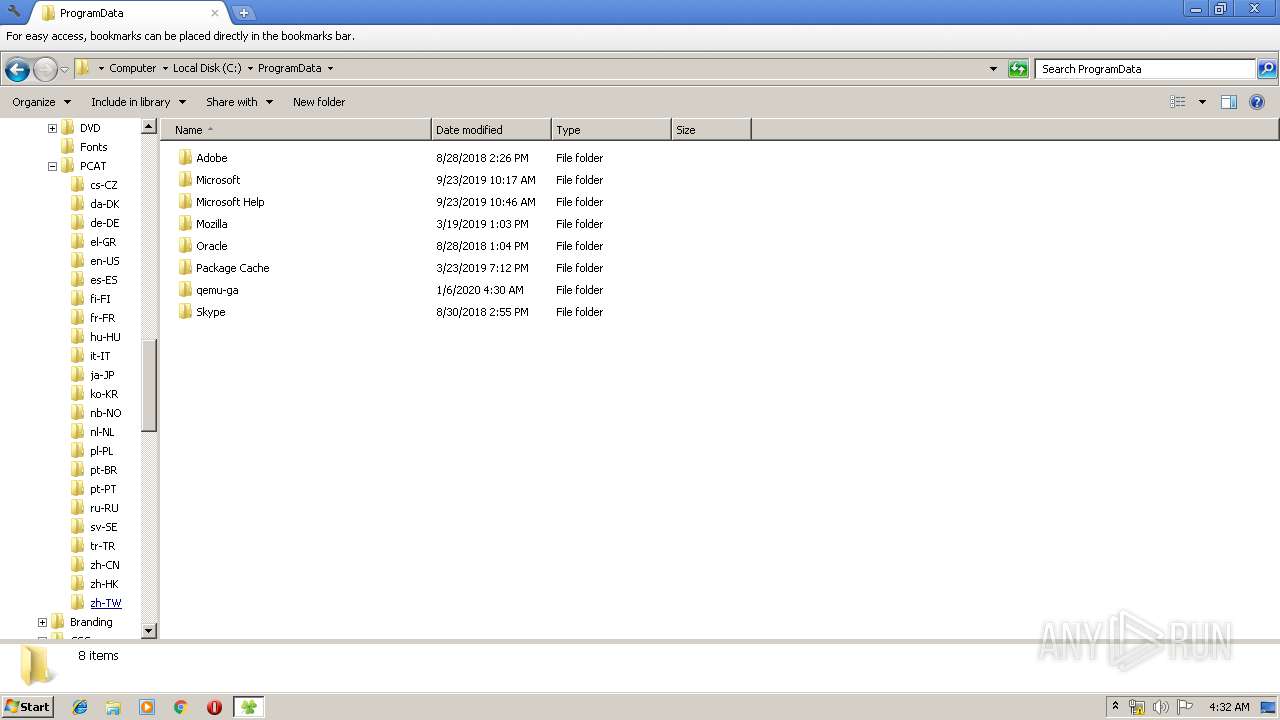1280x720 pixels.
Task: Expand the DVD tree node
Action: click(x=52, y=128)
